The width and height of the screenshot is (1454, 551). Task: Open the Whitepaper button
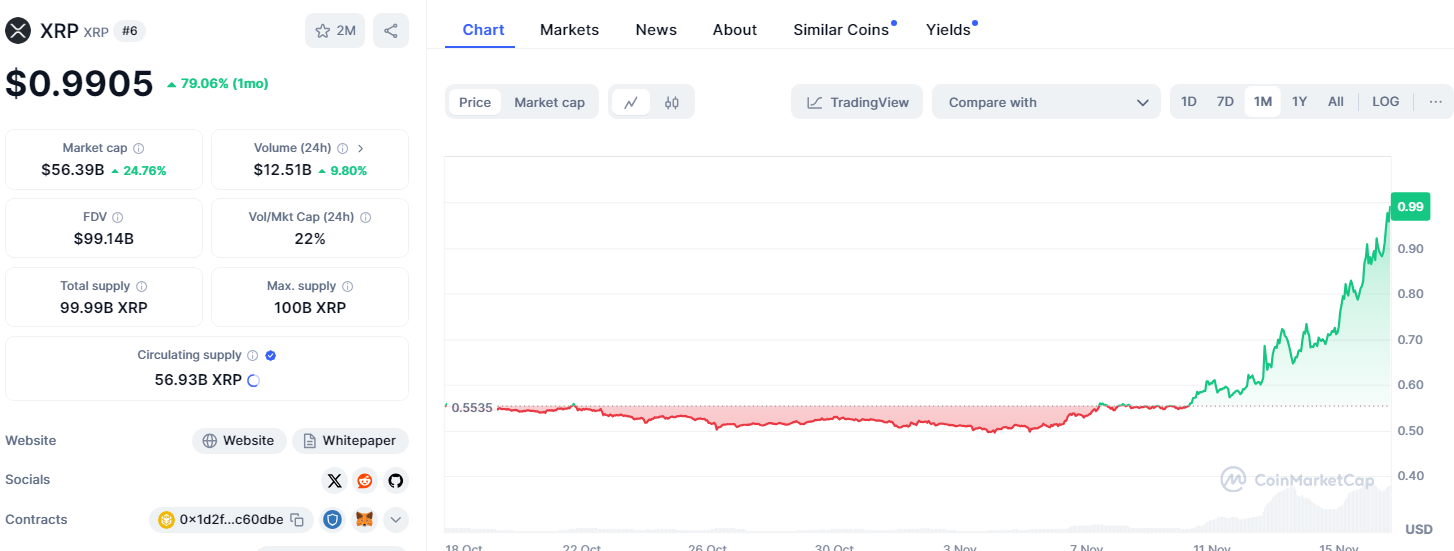point(350,441)
